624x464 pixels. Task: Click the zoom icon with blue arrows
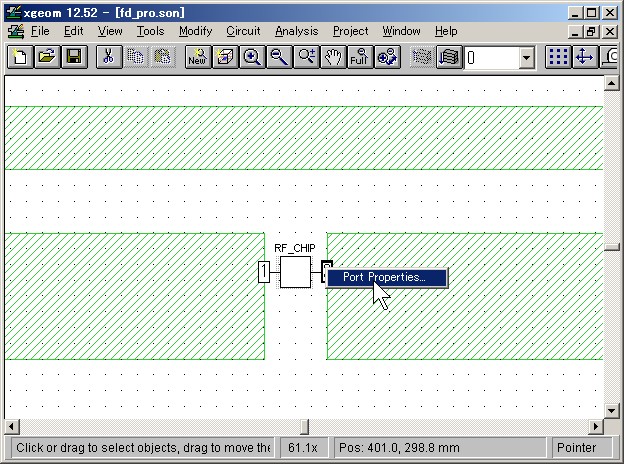click(x=388, y=57)
